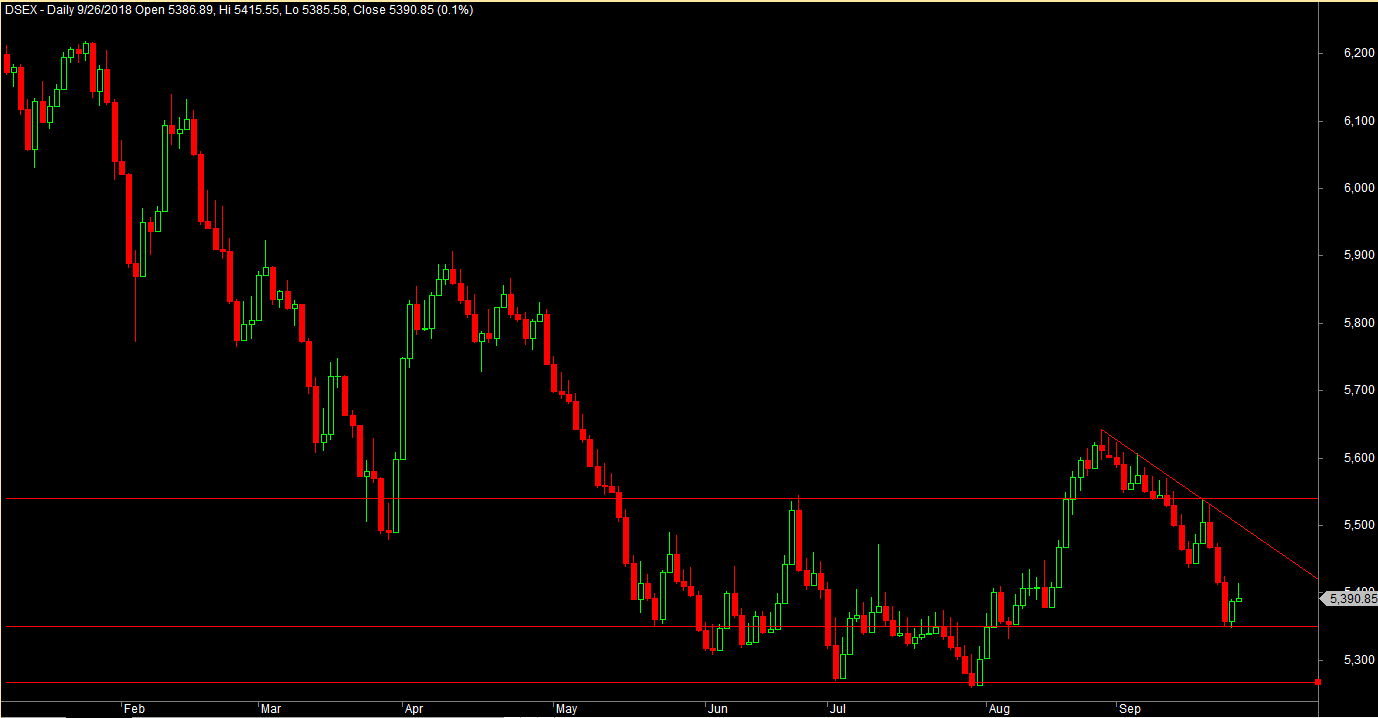Click the Jun label on the date axis
The height and width of the screenshot is (718, 1378).
717,709
